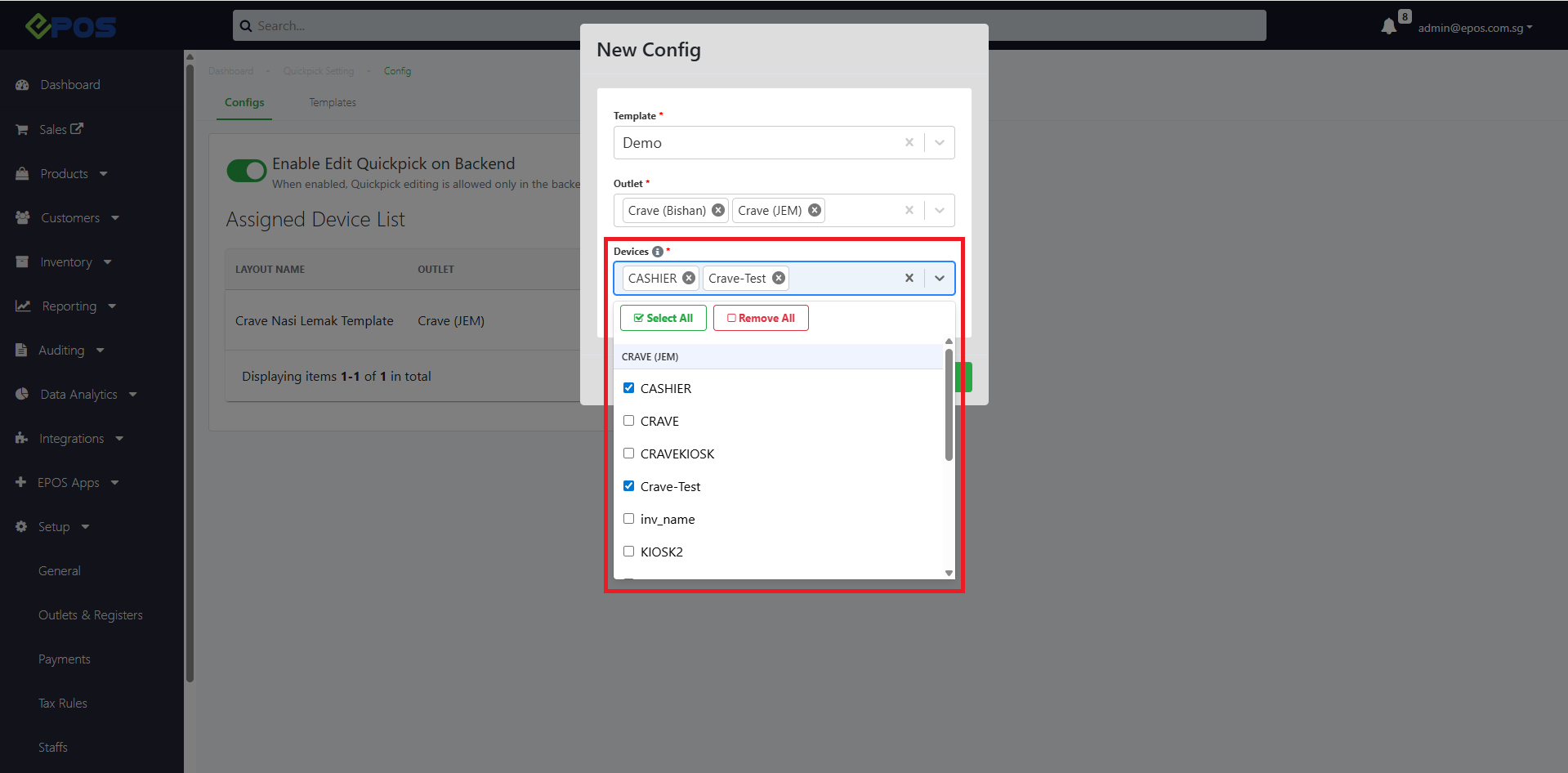
Task: Click the Devices info icon
Action: tap(658, 252)
